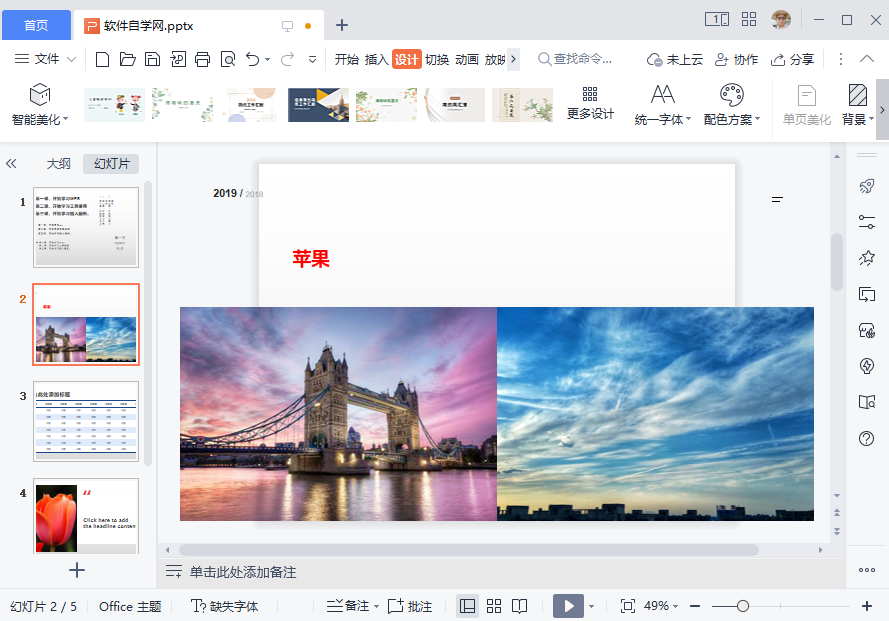Open the 备注 notes dropdown arrow
Viewport: 889px width, 621px height.
point(376,606)
